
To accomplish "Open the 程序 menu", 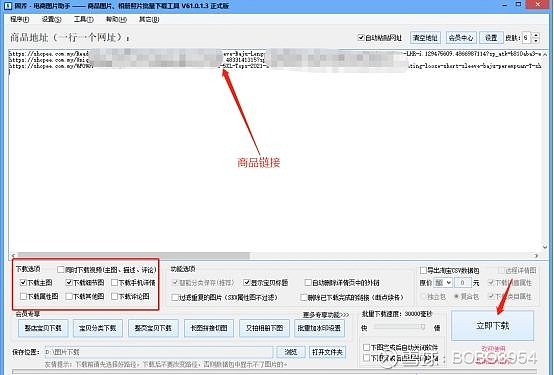I will coord(20,19).
